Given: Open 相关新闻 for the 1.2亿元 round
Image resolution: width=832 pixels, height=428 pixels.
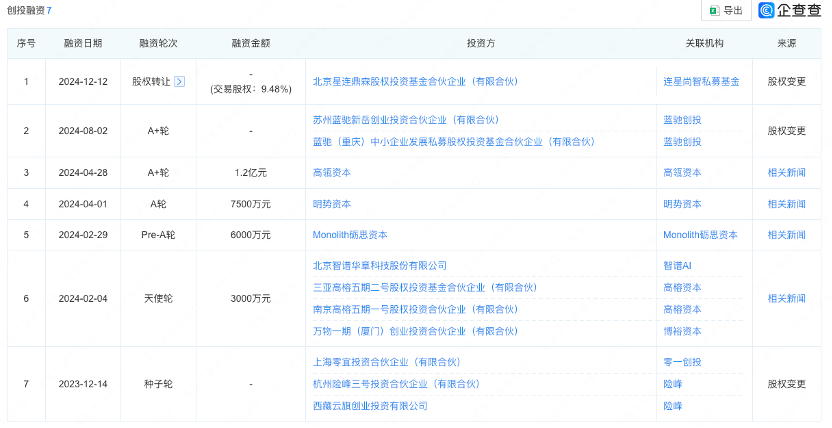Looking at the screenshot, I should 786,173.
